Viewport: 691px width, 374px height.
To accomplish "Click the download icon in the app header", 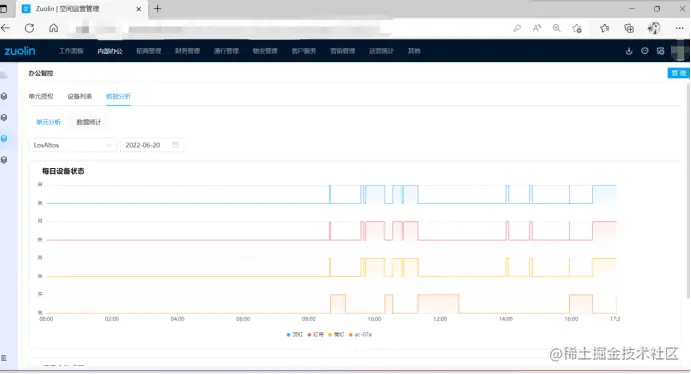I will click(629, 51).
